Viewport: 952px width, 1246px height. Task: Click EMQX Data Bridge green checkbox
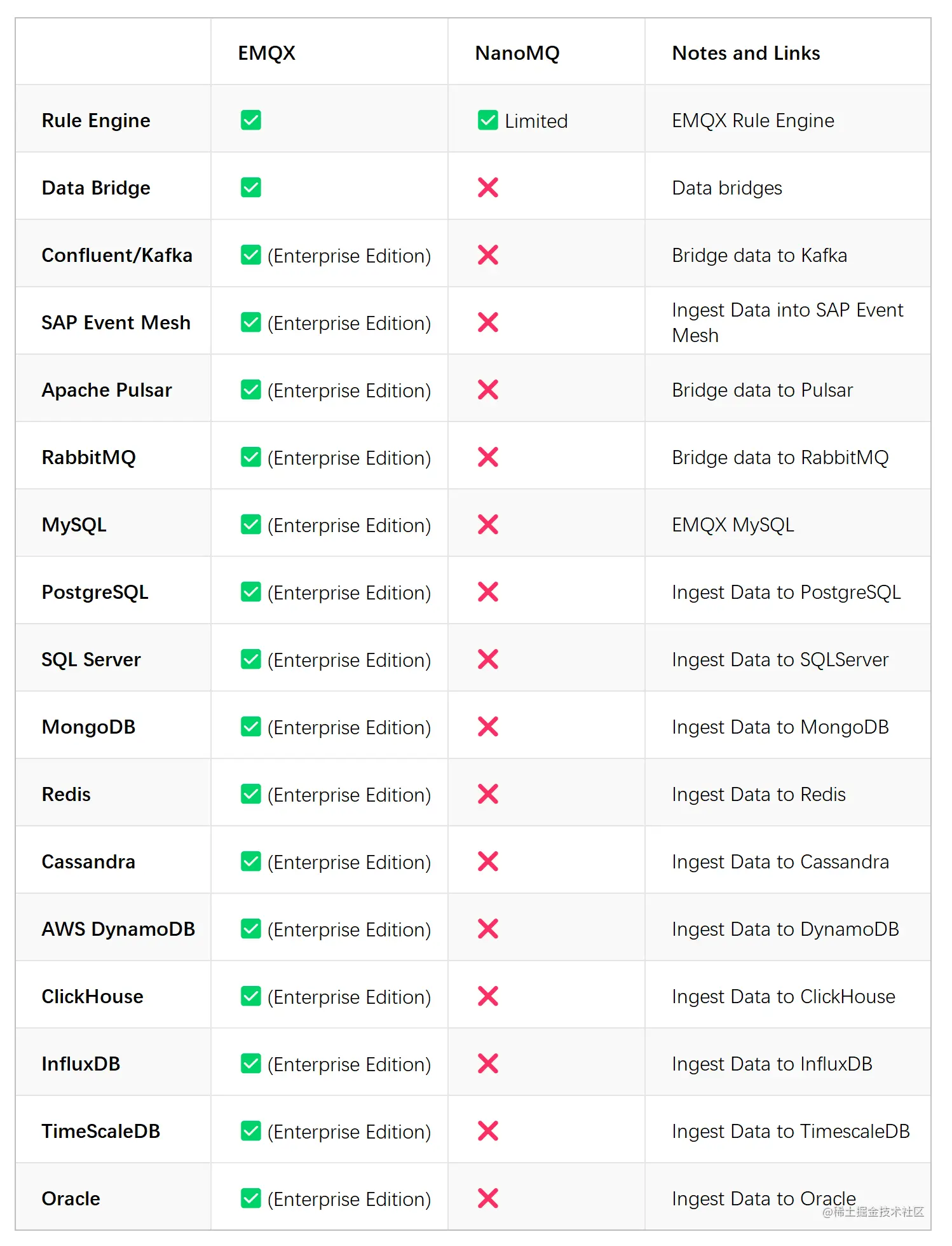coord(251,188)
